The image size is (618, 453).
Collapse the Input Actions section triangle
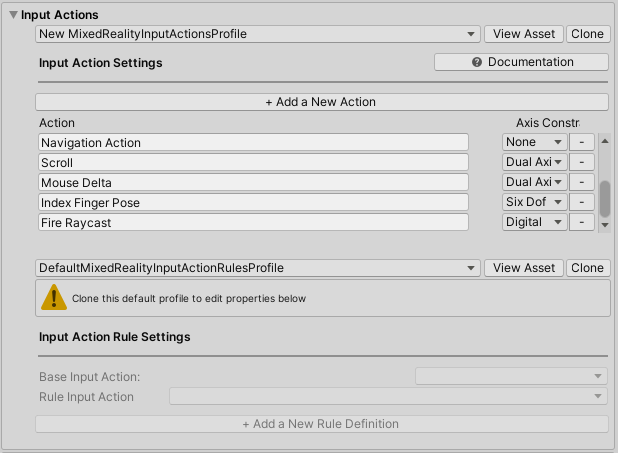click(x=13, y=15)
